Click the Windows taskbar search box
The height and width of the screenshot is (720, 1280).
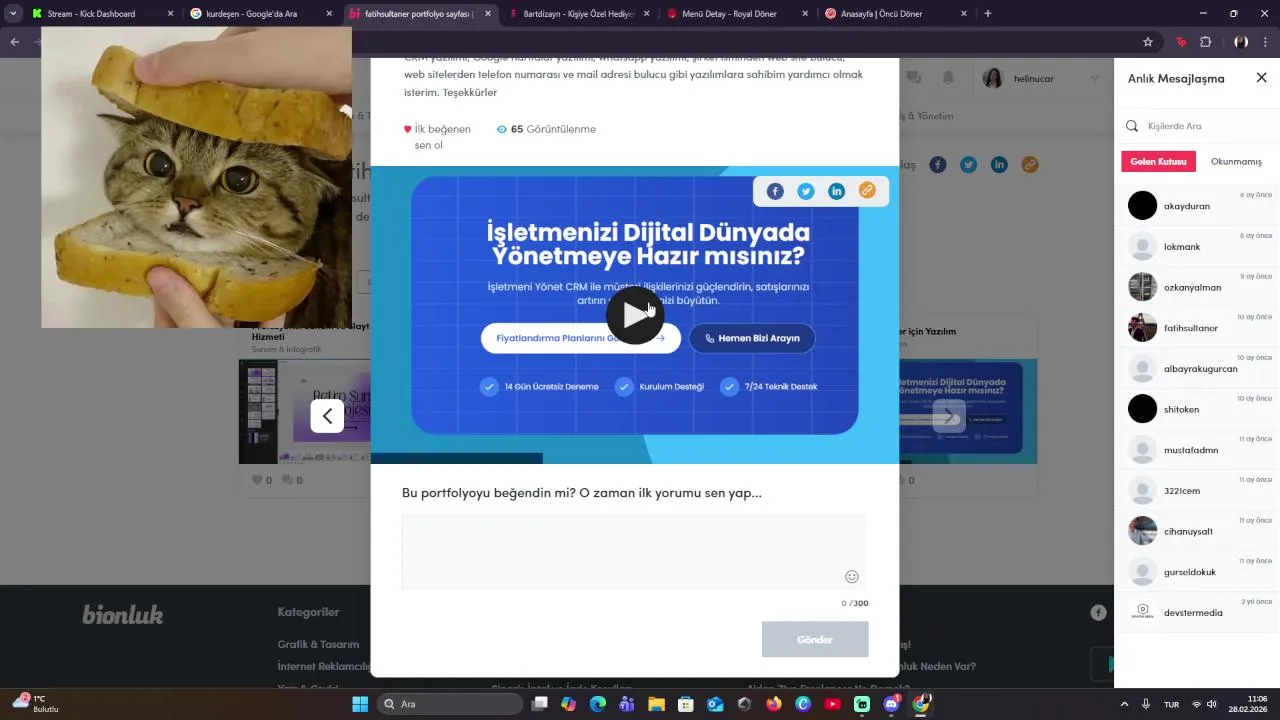(x=451, y=704)
